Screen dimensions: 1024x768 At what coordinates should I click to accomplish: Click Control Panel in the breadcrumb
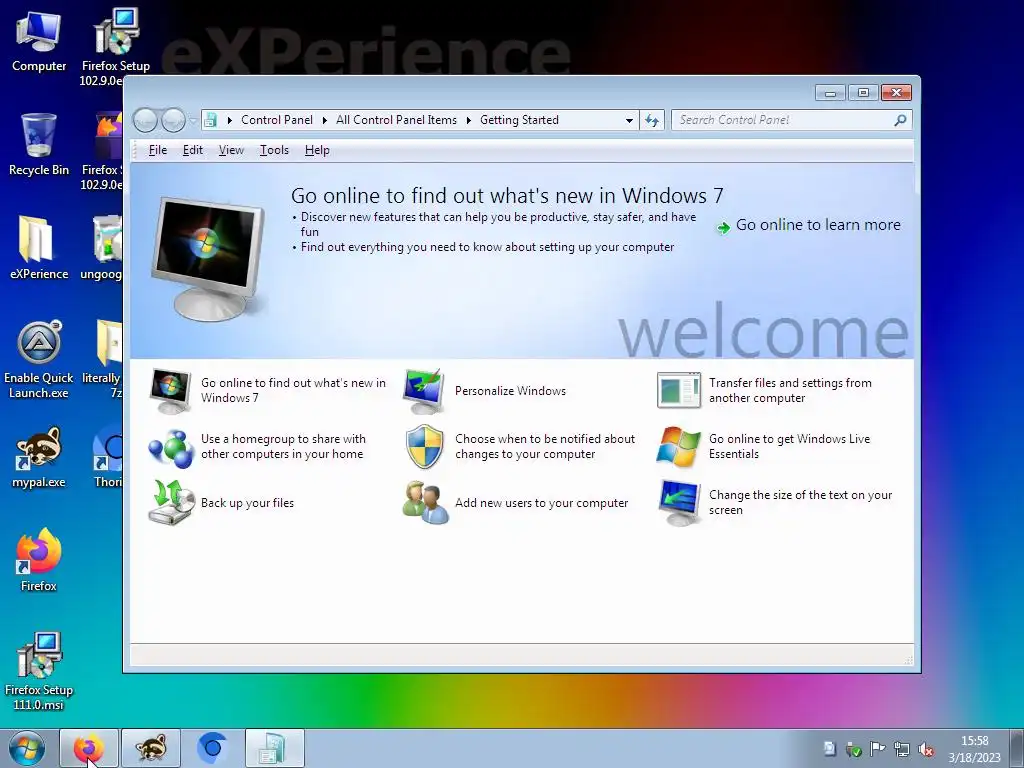(x=277, y=120)
